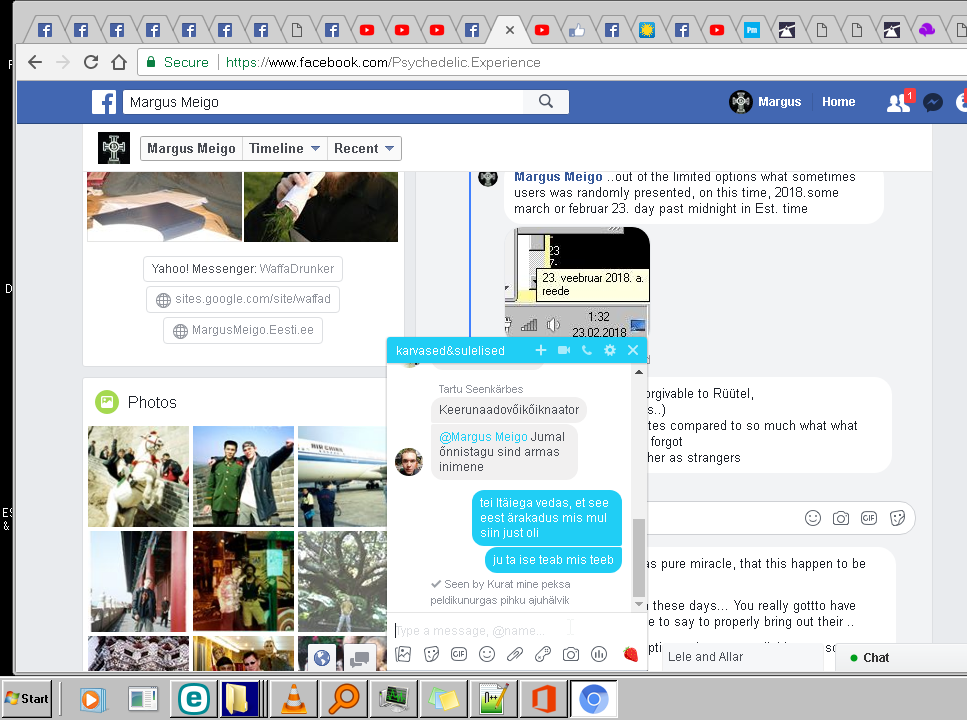Reload the page
Image resolution: width=967 pixels, height=720 pixels.
91,62
